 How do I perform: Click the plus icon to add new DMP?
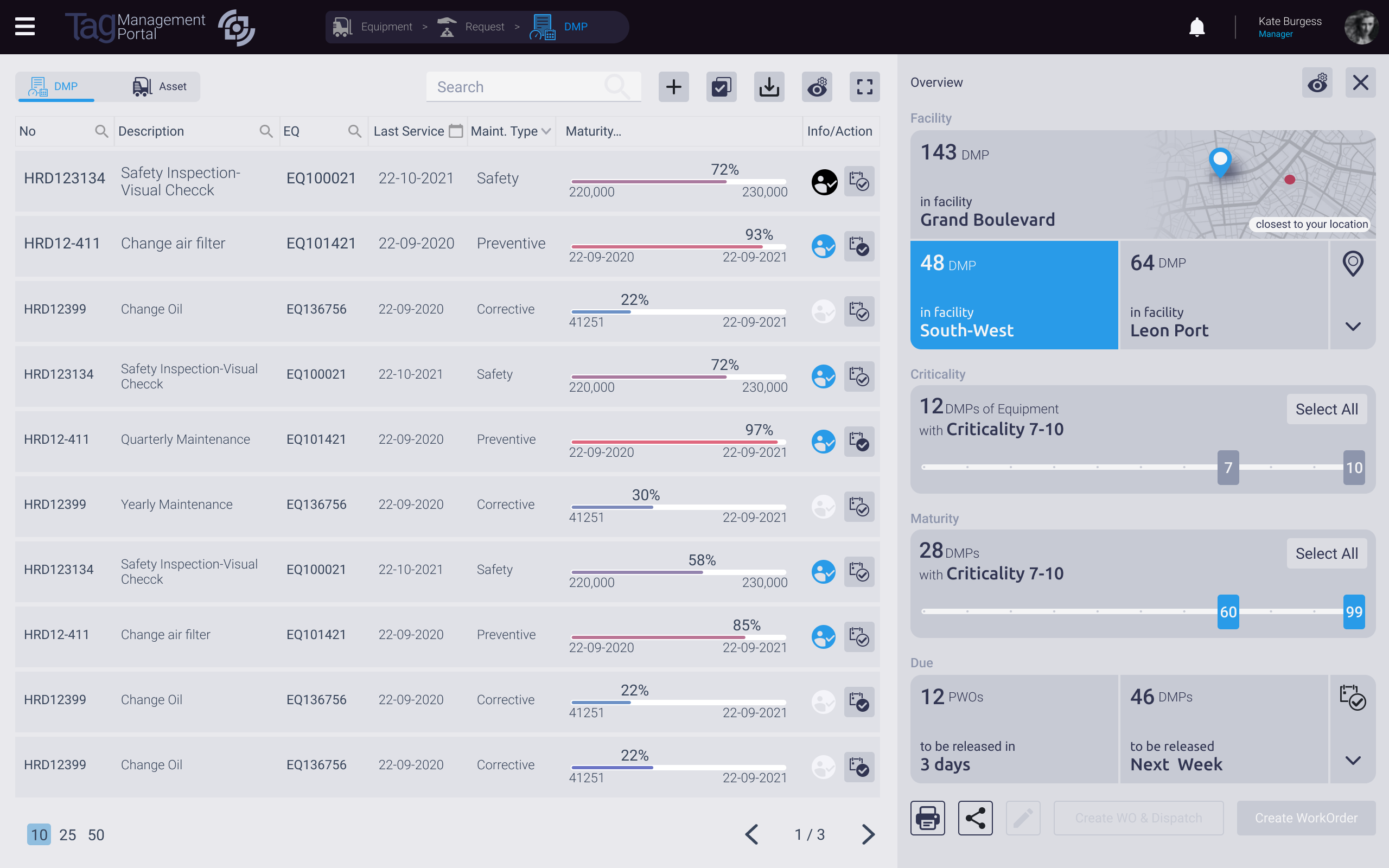pos(673,87)
